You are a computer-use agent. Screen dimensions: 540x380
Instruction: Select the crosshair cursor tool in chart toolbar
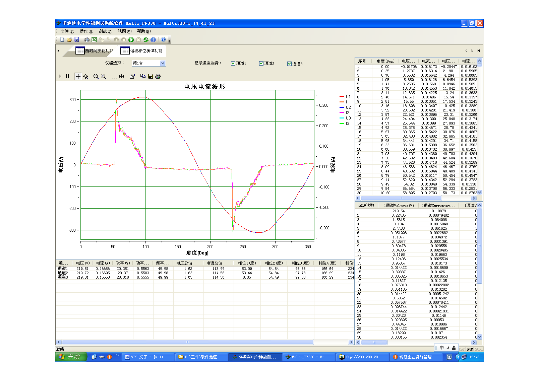(x=78, y=76)
